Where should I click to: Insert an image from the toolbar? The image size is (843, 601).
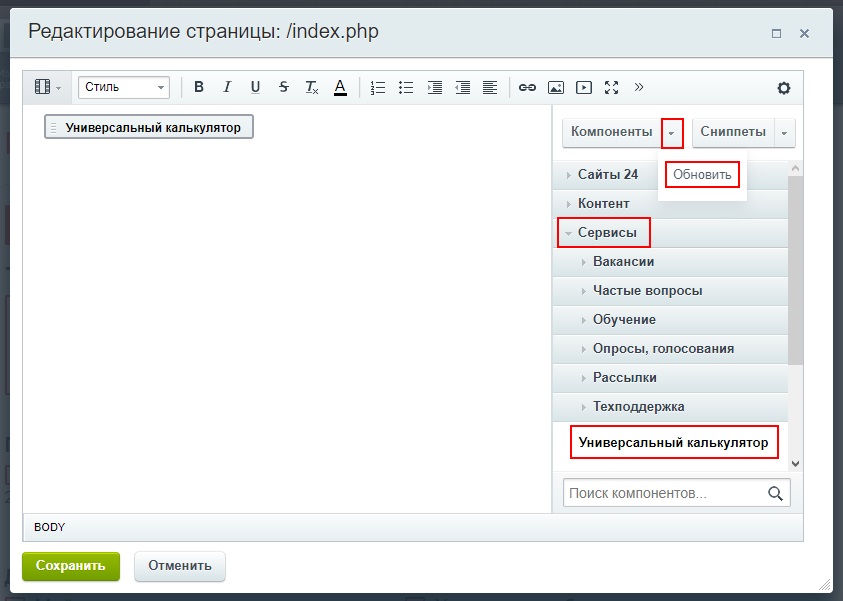pyautogui.click(x=555, y=88)
